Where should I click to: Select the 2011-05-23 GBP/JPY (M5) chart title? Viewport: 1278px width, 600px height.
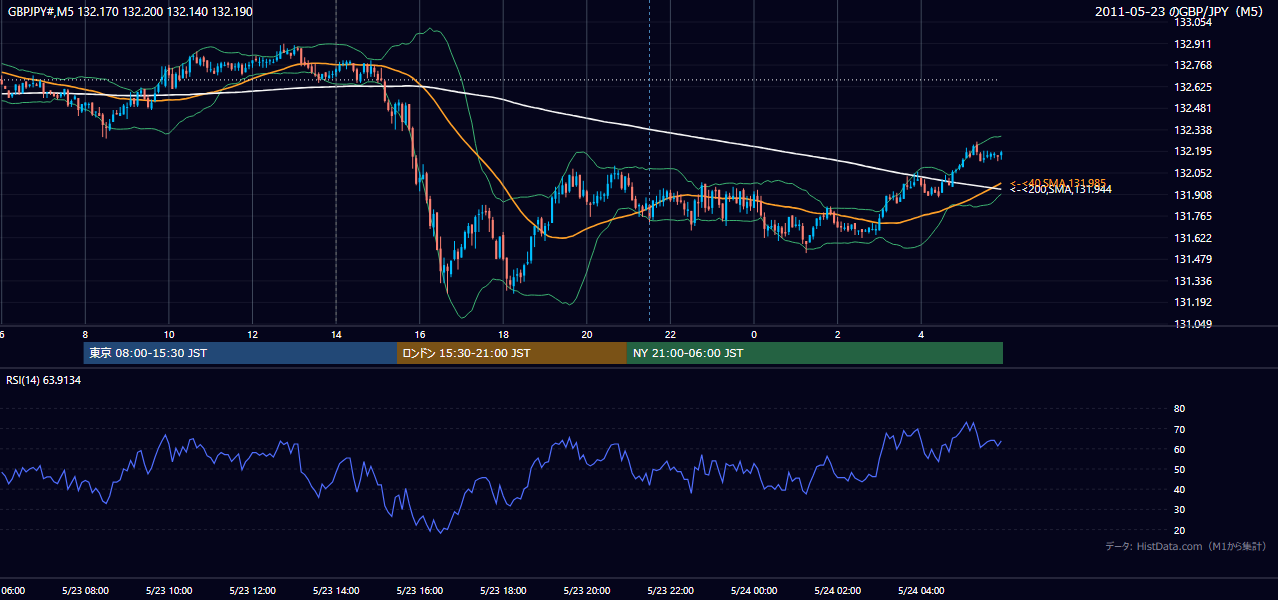(x=1180, y=12)
